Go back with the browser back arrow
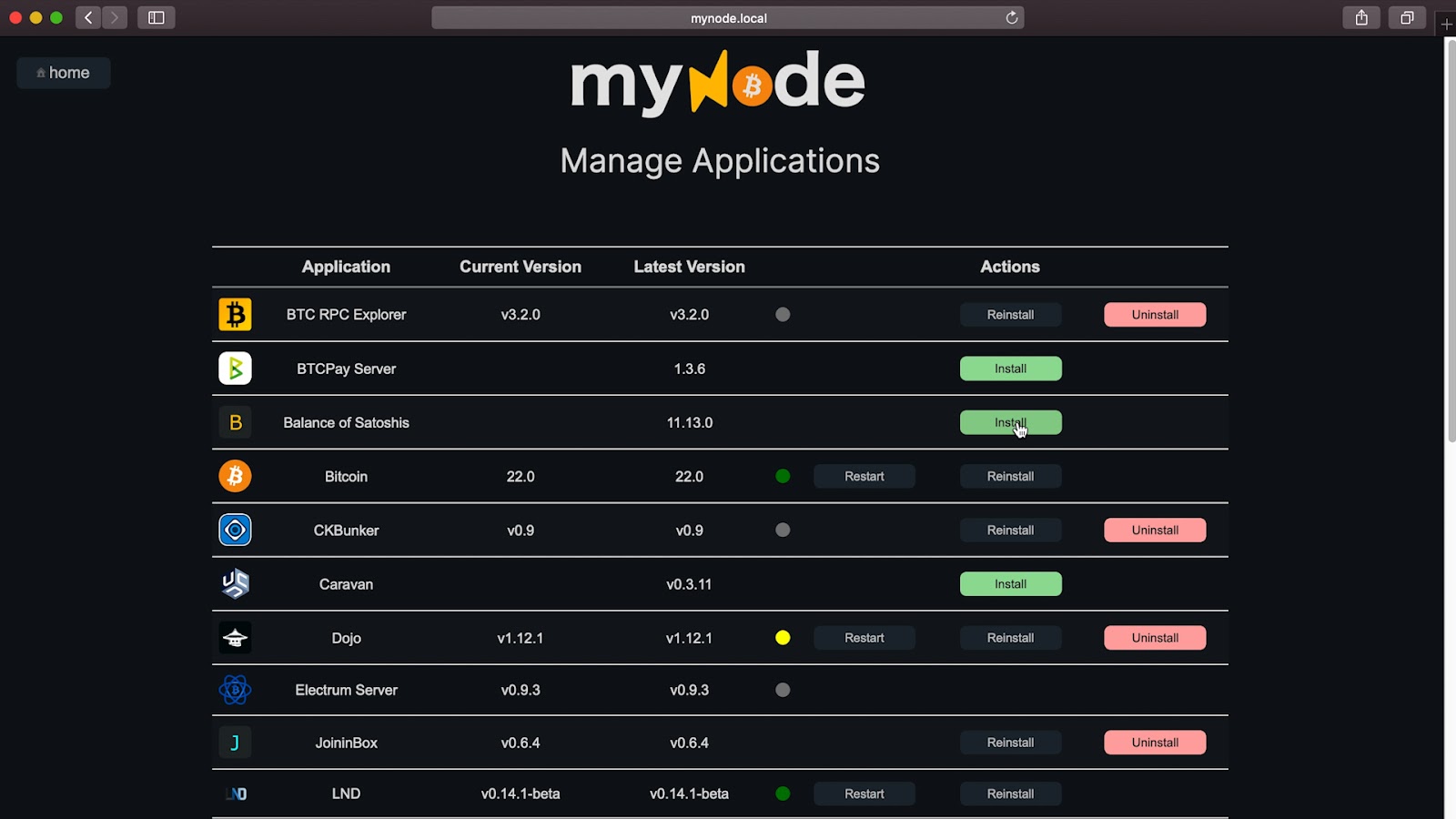1456x819 pixels. pyautogui.click(x=88, y=17)
